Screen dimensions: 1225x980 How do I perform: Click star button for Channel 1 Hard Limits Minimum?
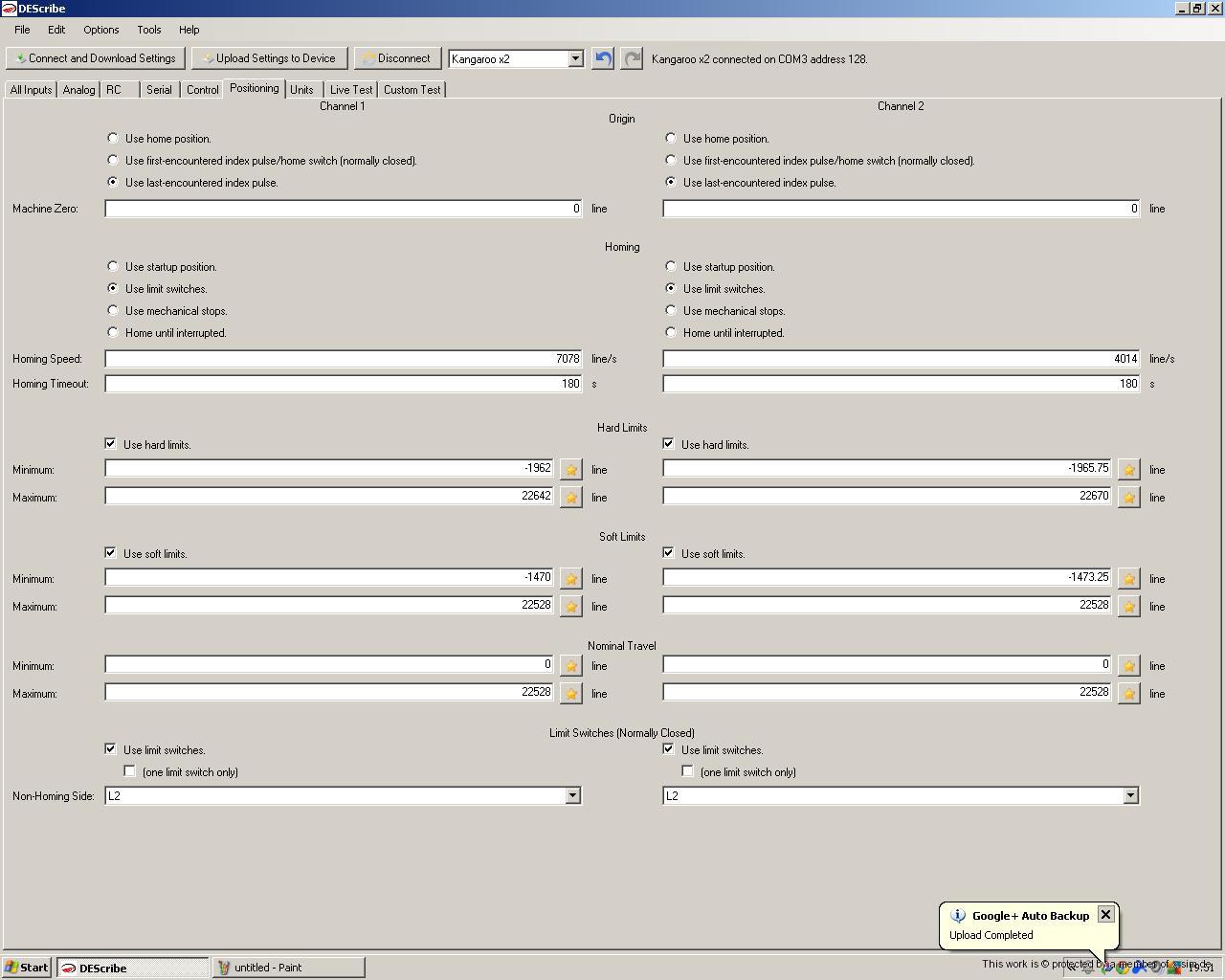(x=571, y=470)
